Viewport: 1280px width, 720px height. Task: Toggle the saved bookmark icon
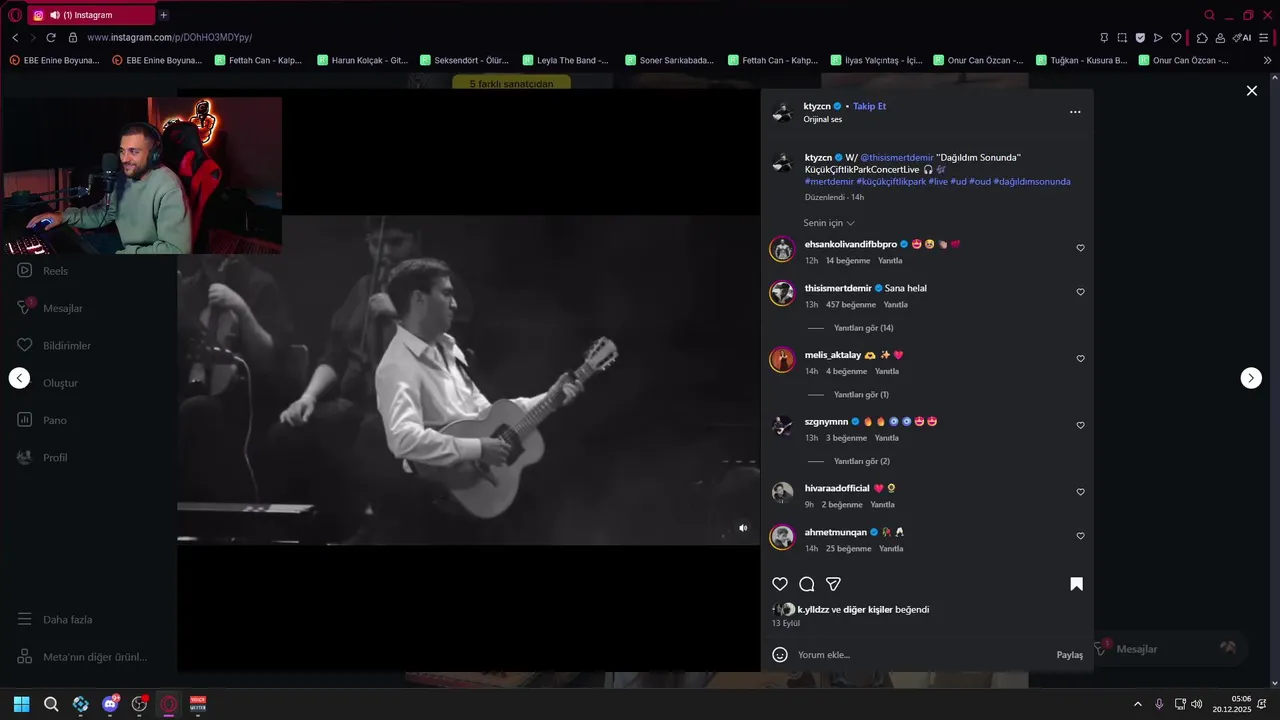tap(1076, 584)
